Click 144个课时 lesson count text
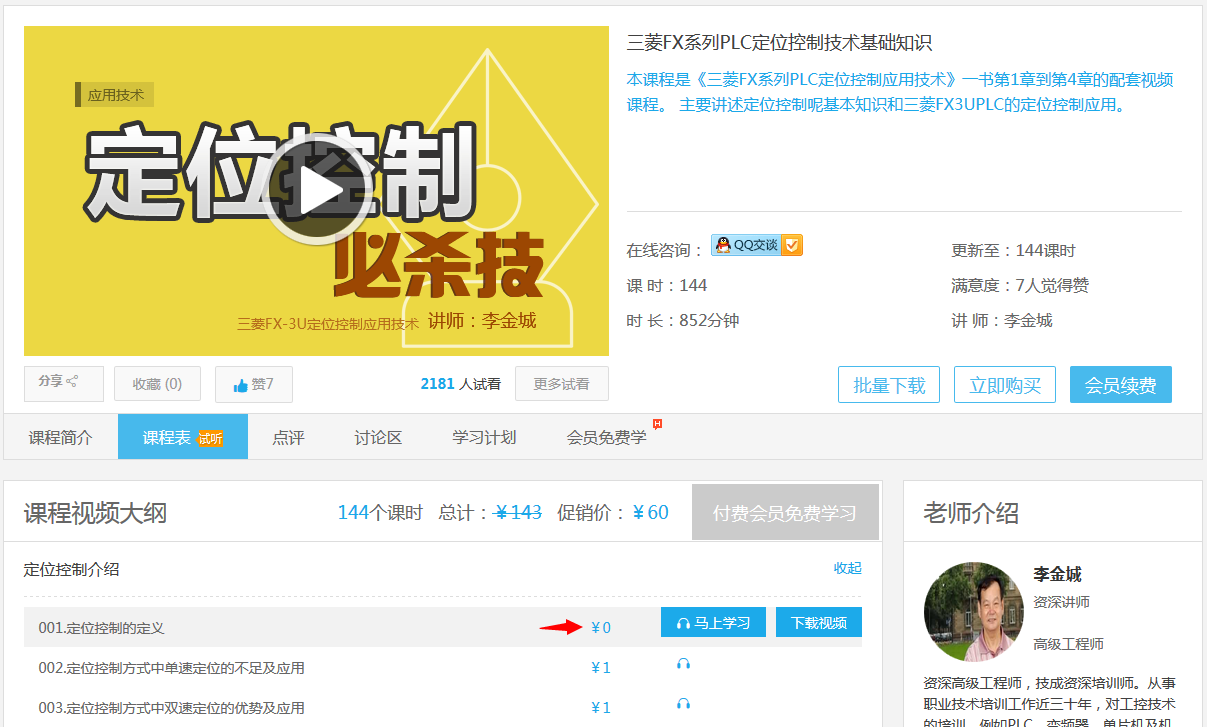 380,513
